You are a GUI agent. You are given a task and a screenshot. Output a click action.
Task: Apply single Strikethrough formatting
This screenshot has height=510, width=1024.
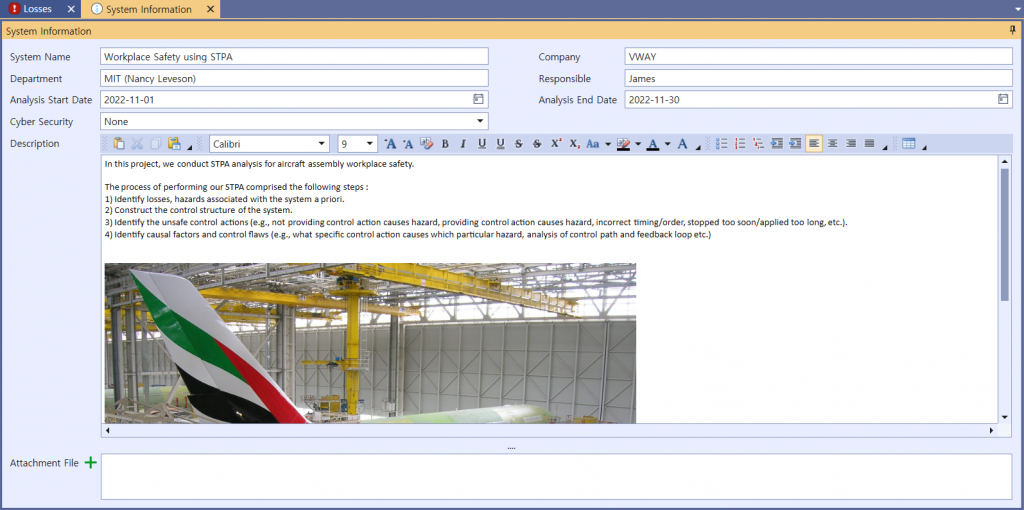(519, 144)
